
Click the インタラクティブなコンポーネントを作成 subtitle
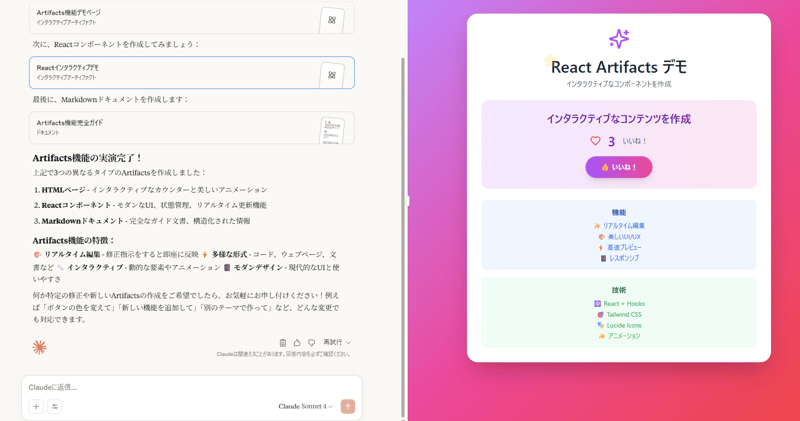pyautogui.click(x=619, y=84)
